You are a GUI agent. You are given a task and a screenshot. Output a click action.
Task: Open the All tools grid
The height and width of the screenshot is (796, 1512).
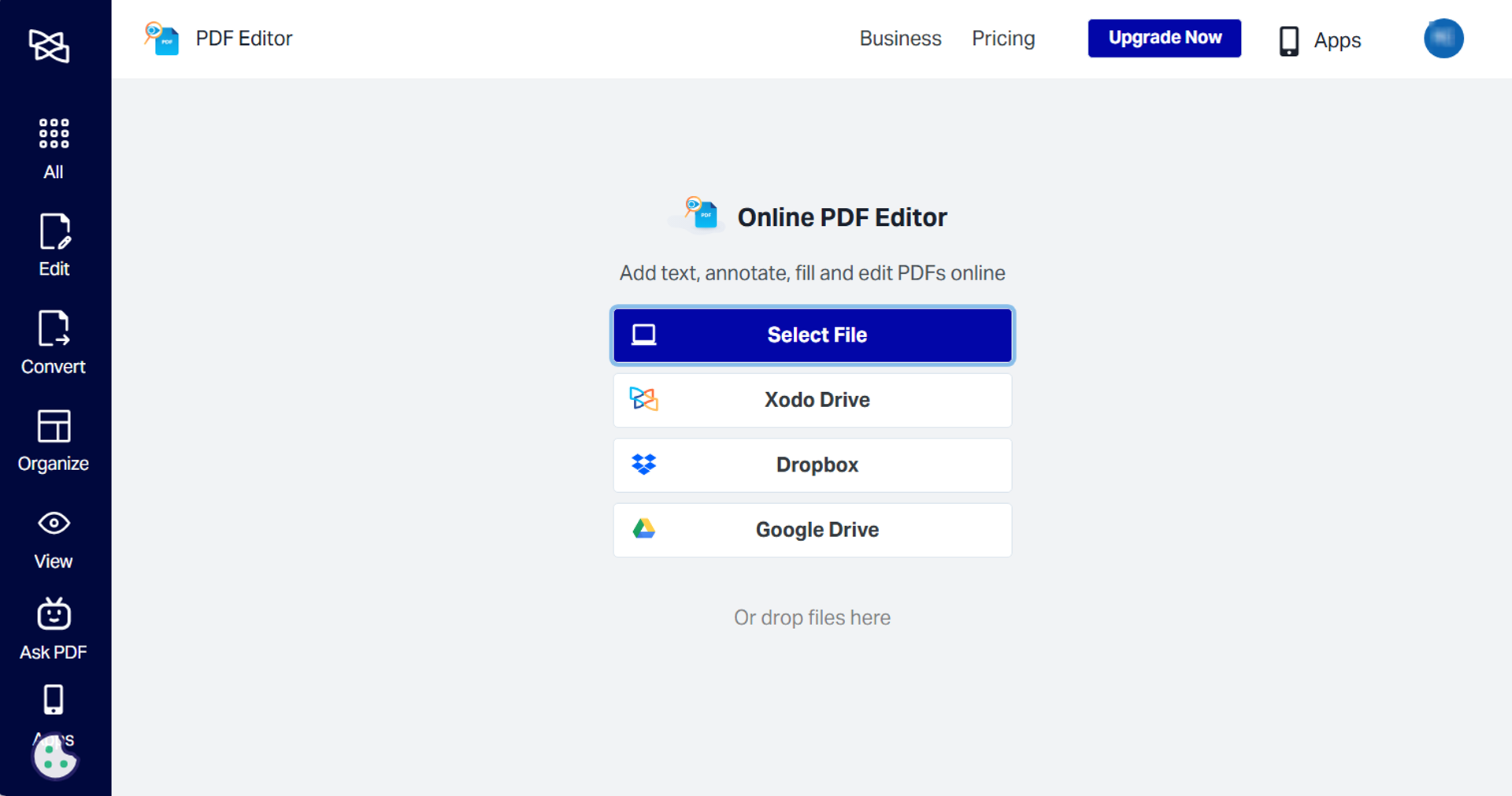pyautogui.click(x=54, y=150)
